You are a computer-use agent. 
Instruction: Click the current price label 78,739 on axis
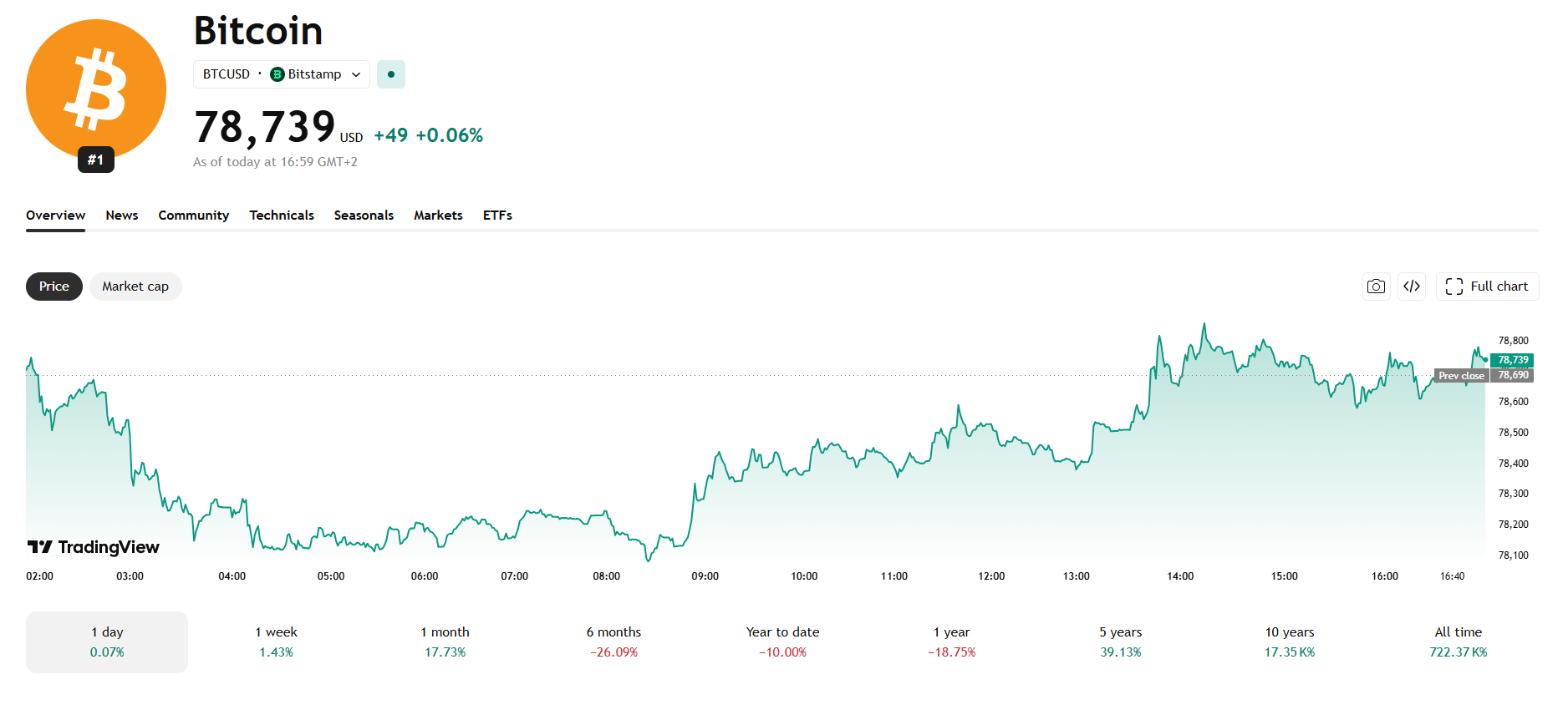(x=1512, y=360)
